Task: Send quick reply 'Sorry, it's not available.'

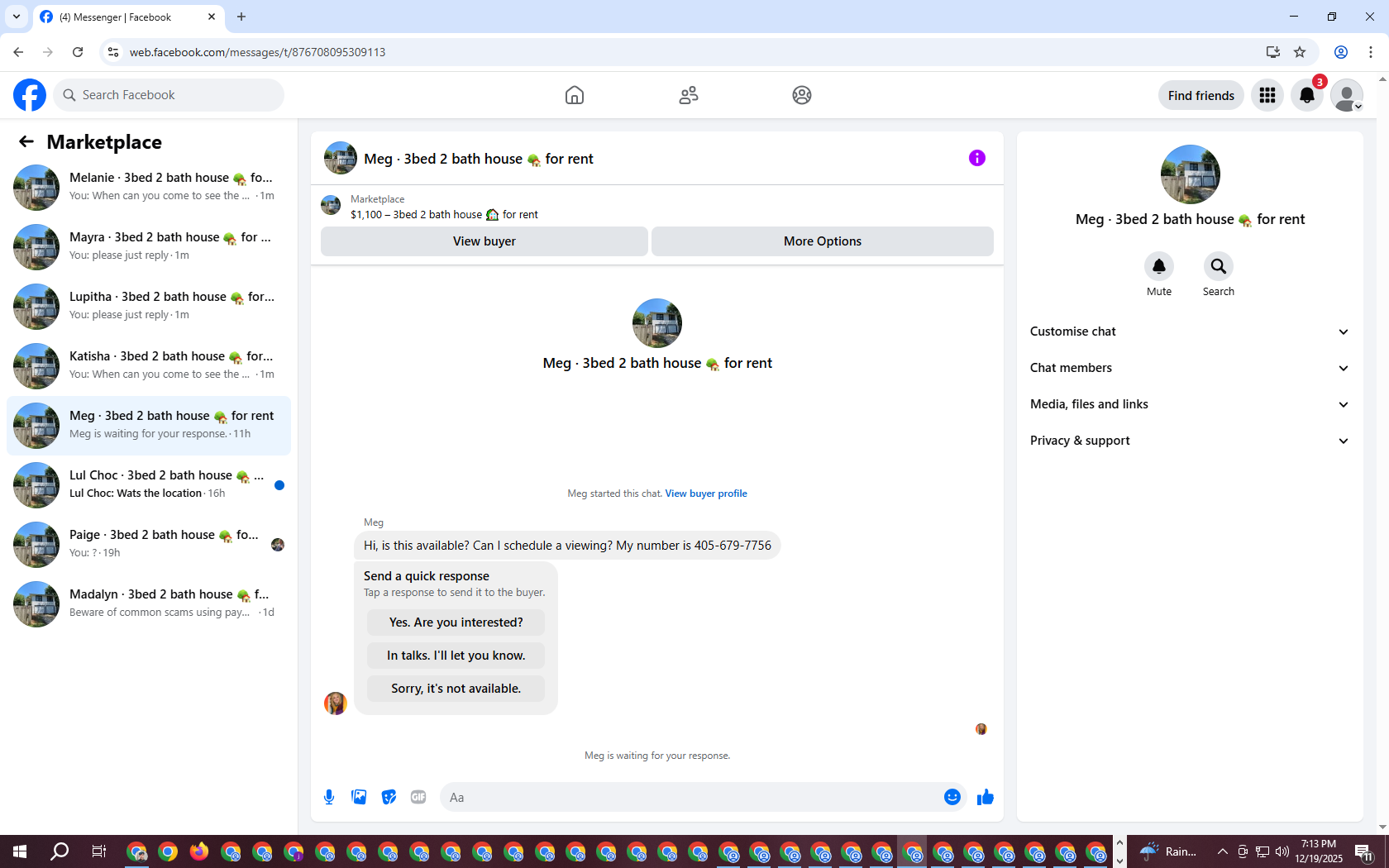Action: point(456,689)
